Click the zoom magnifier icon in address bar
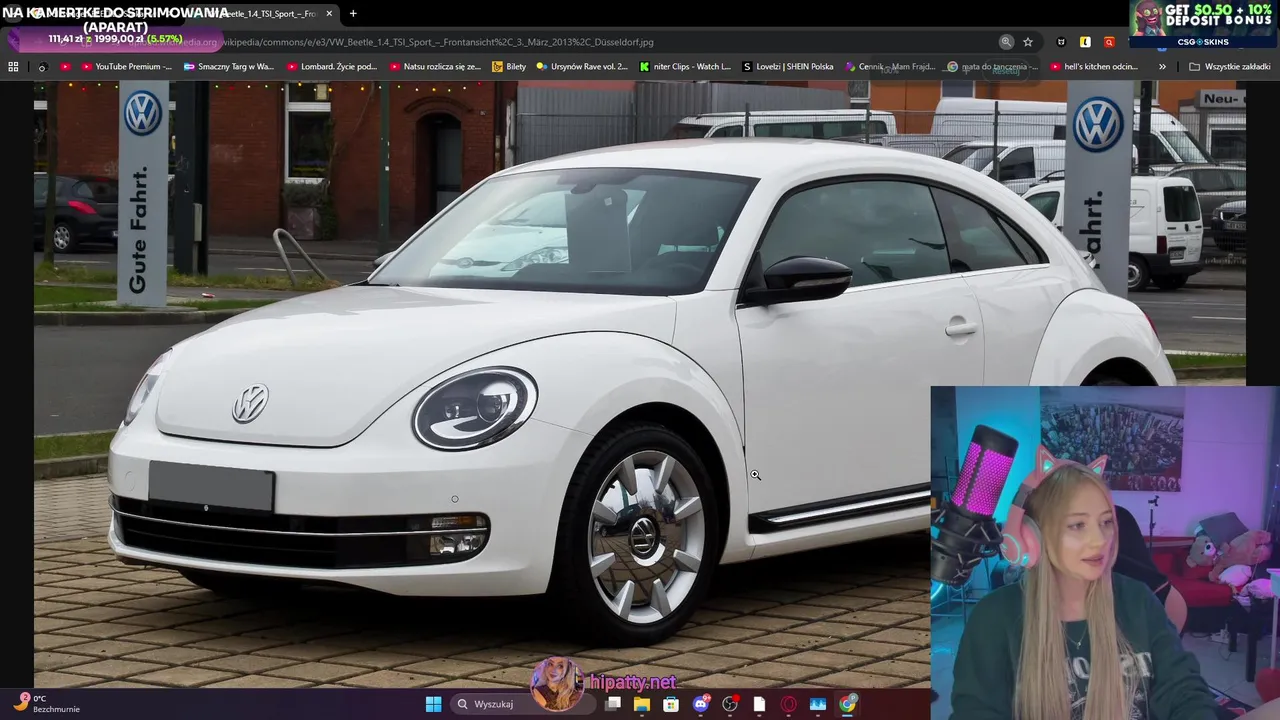This screenshot has width=1280, height=720. (1006, 42)
